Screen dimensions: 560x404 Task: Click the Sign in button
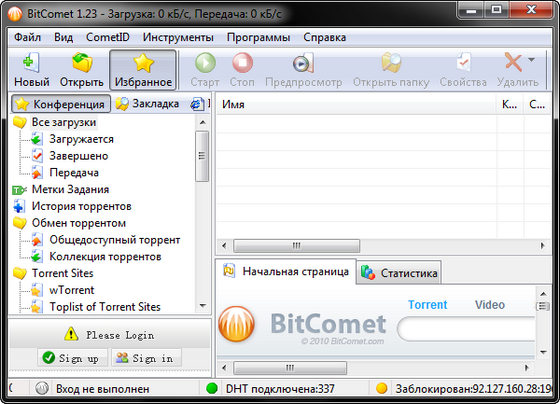pyautogui.click(x=146, y=358)
